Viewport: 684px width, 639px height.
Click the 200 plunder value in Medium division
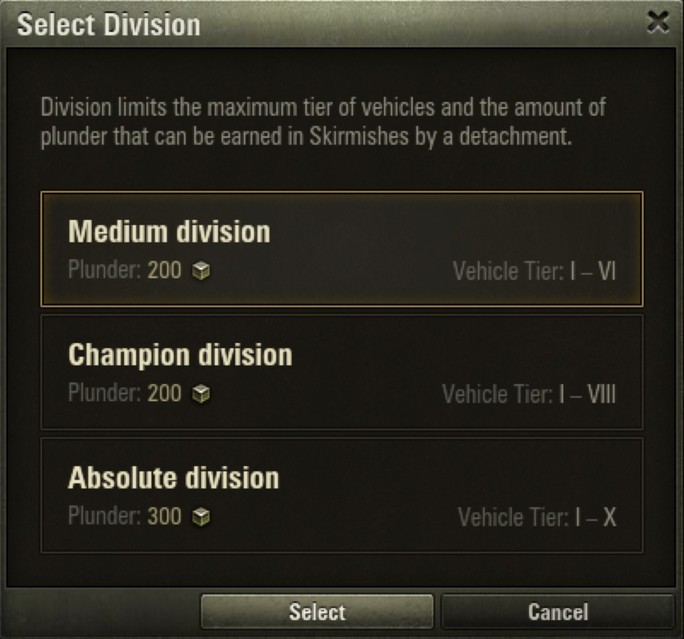(165, 271)
